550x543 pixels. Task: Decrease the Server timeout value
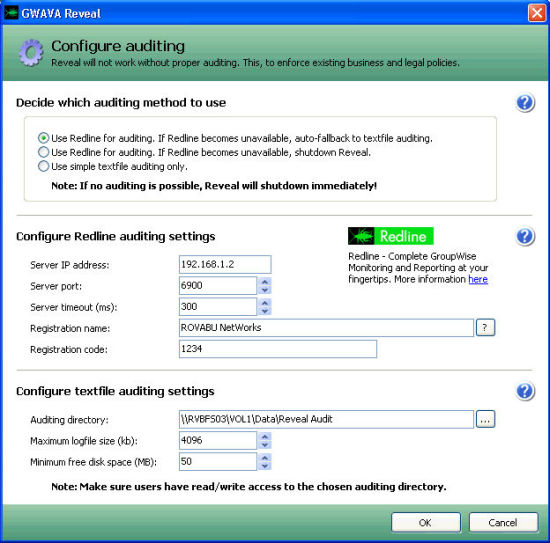(x=265, y=311)
